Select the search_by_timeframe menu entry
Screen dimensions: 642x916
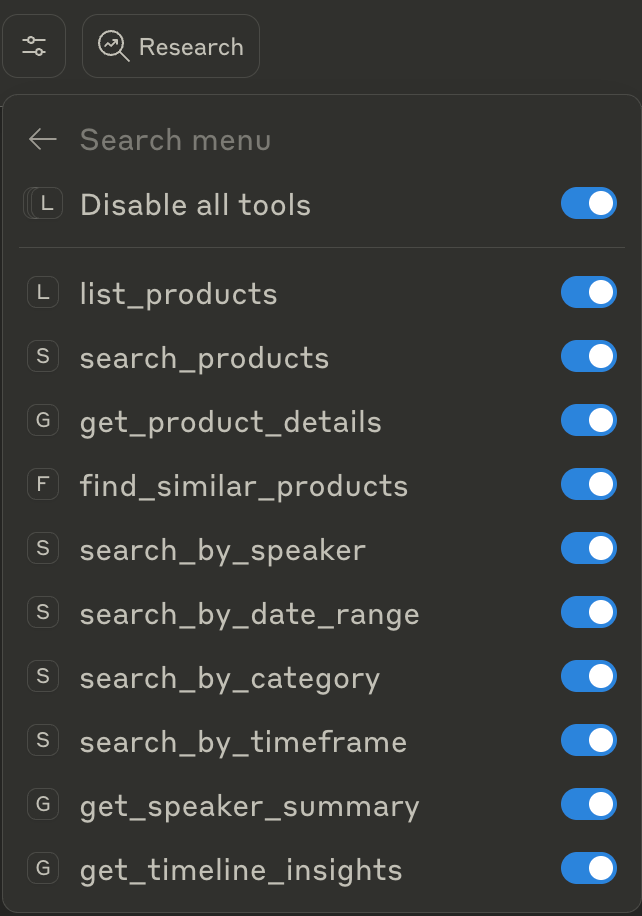(243, 740)
